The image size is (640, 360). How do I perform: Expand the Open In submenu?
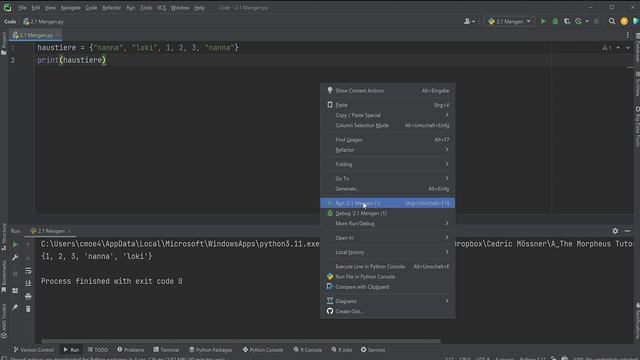387,238
